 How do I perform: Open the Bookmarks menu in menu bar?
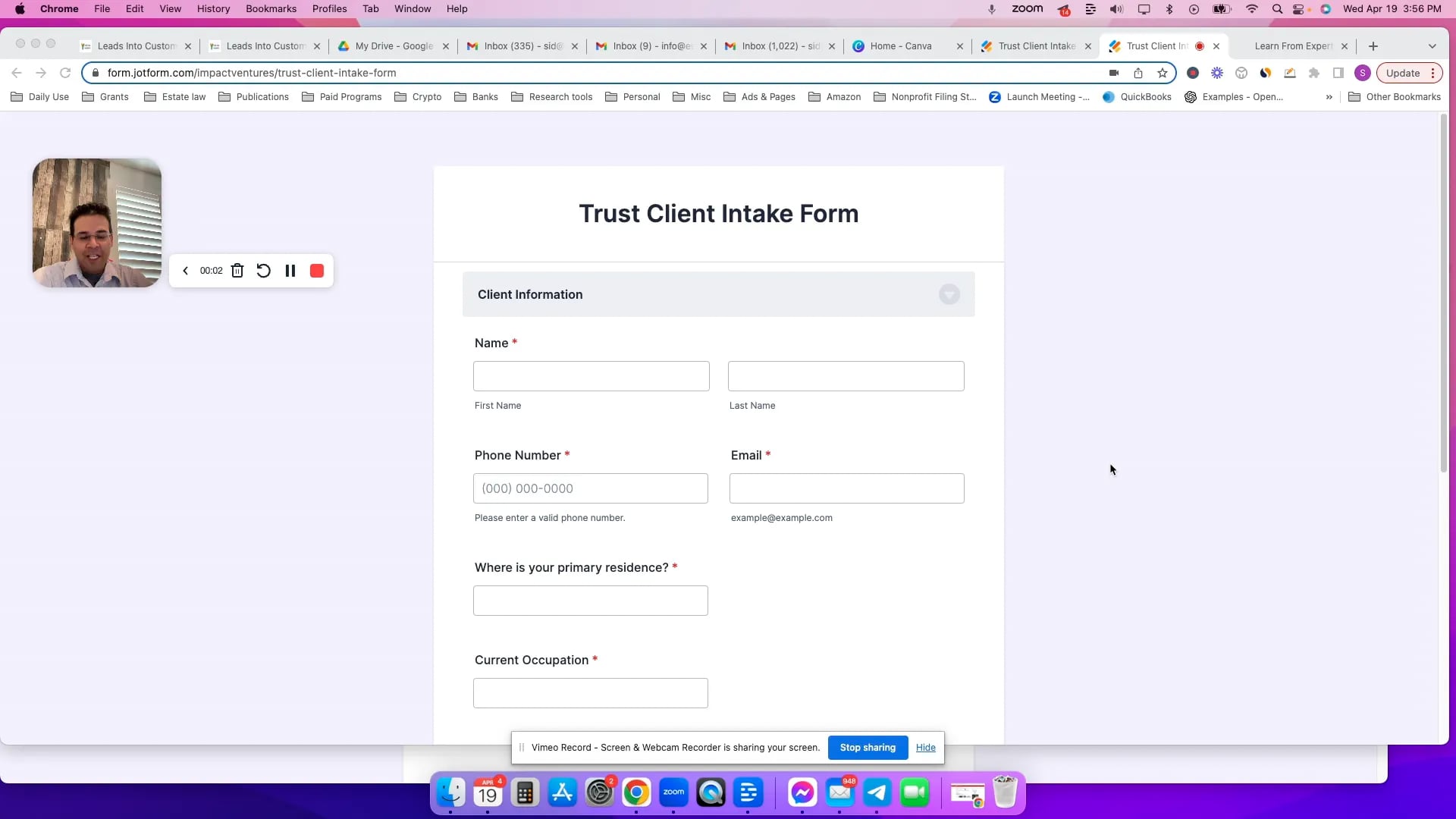[x=271, y=9]
